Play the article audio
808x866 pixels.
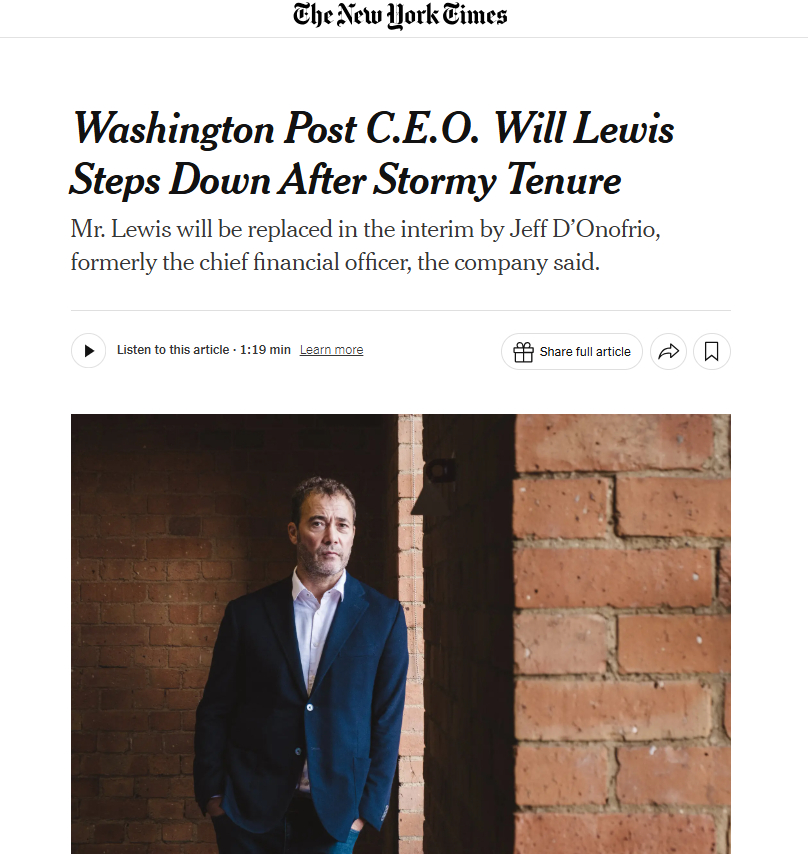(x=88, y=351)
